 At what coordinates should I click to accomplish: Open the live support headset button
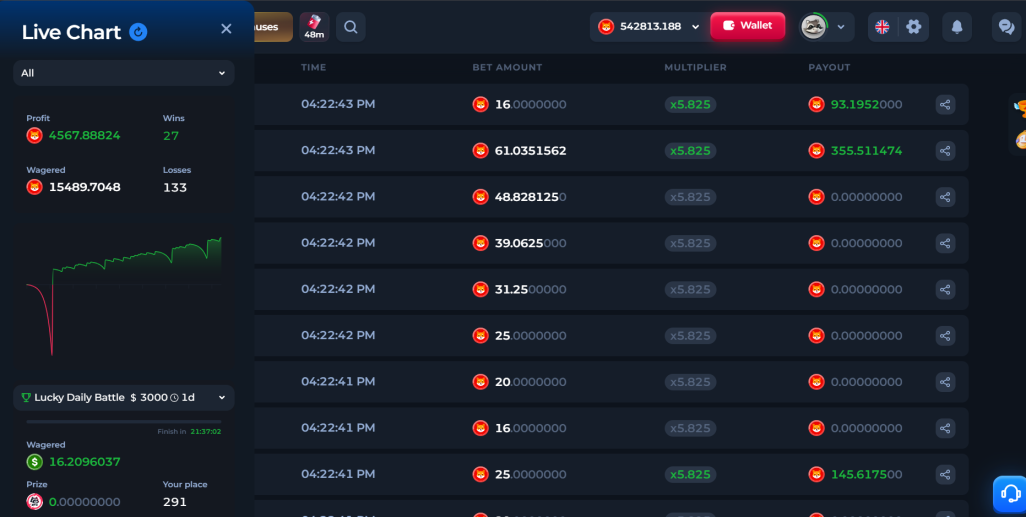[x=1010, y=493]
